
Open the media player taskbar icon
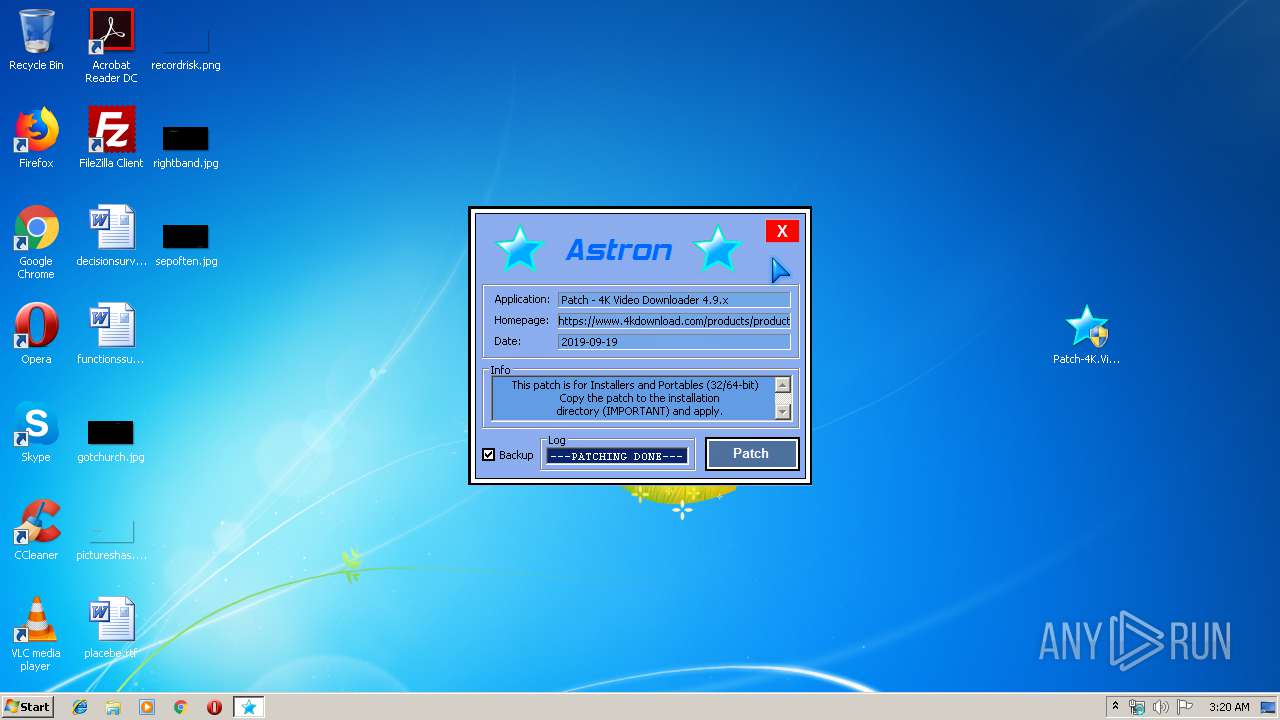point(147,707)
